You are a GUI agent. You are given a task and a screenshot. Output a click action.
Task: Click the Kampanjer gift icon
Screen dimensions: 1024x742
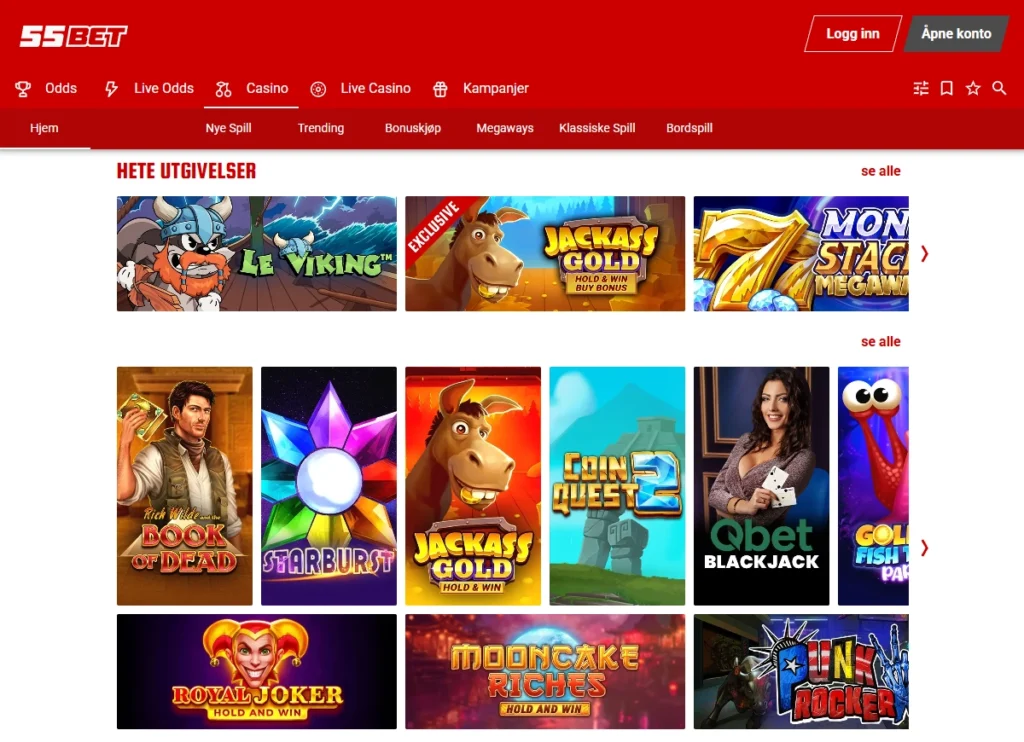tap(440, 89)
